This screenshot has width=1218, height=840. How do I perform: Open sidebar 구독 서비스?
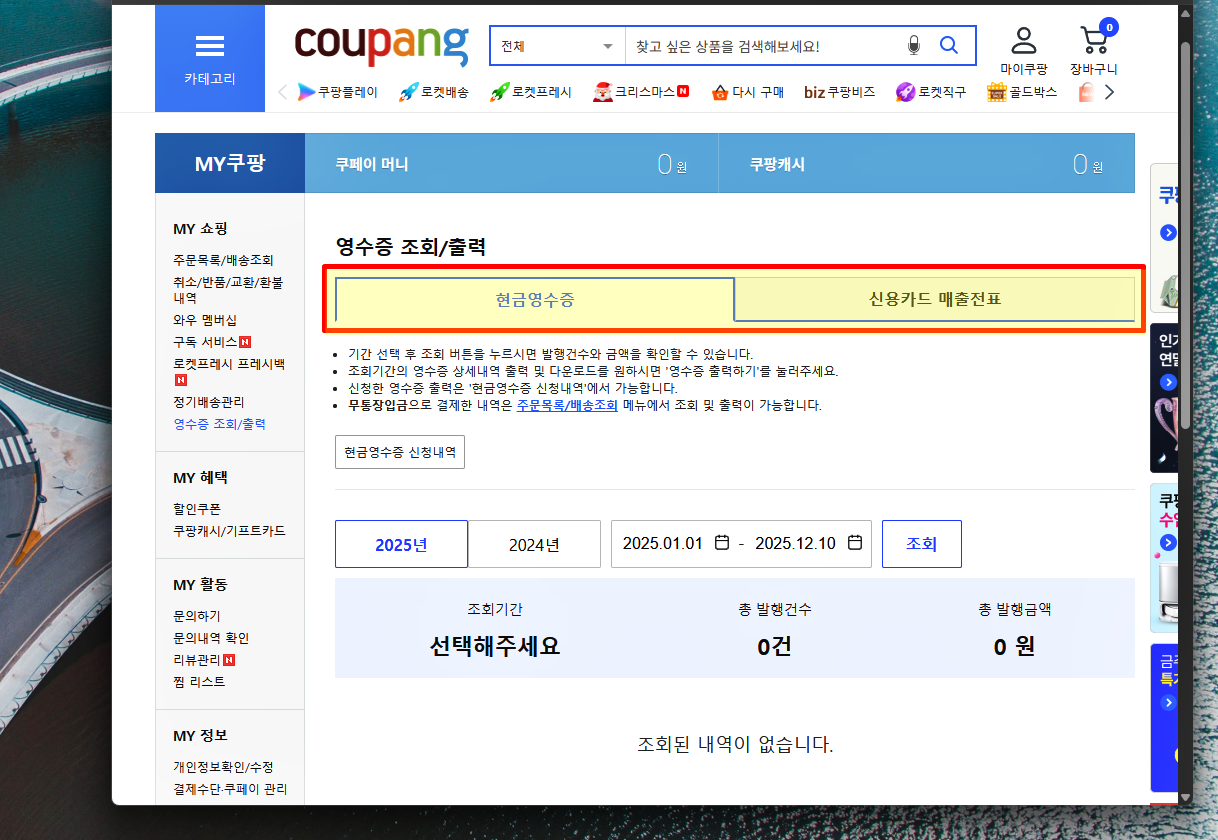(x=205, y=342)
